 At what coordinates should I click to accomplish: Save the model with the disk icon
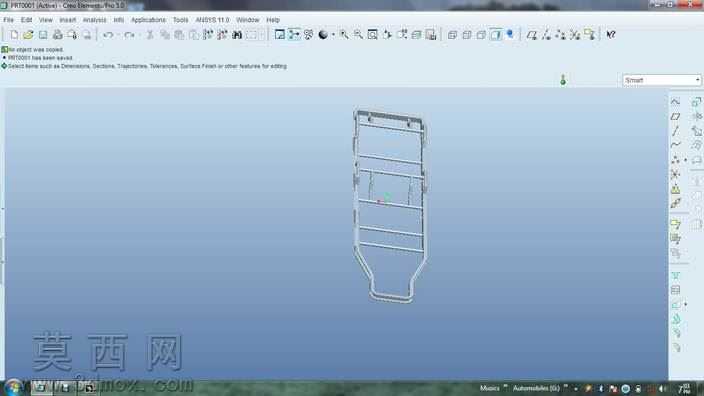(x=43, y=35)
